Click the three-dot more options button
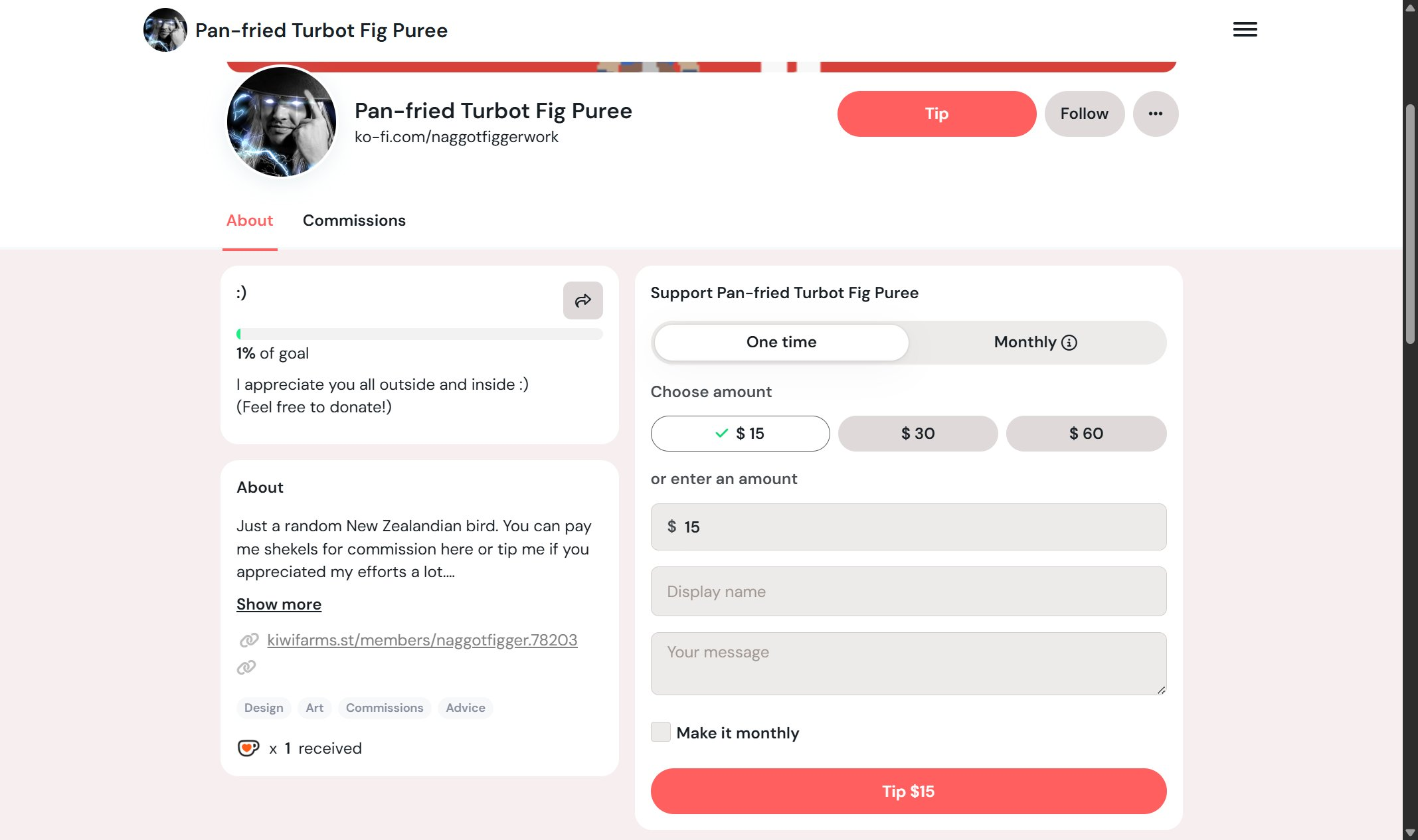1418x840 pixels. point(1155,114)
